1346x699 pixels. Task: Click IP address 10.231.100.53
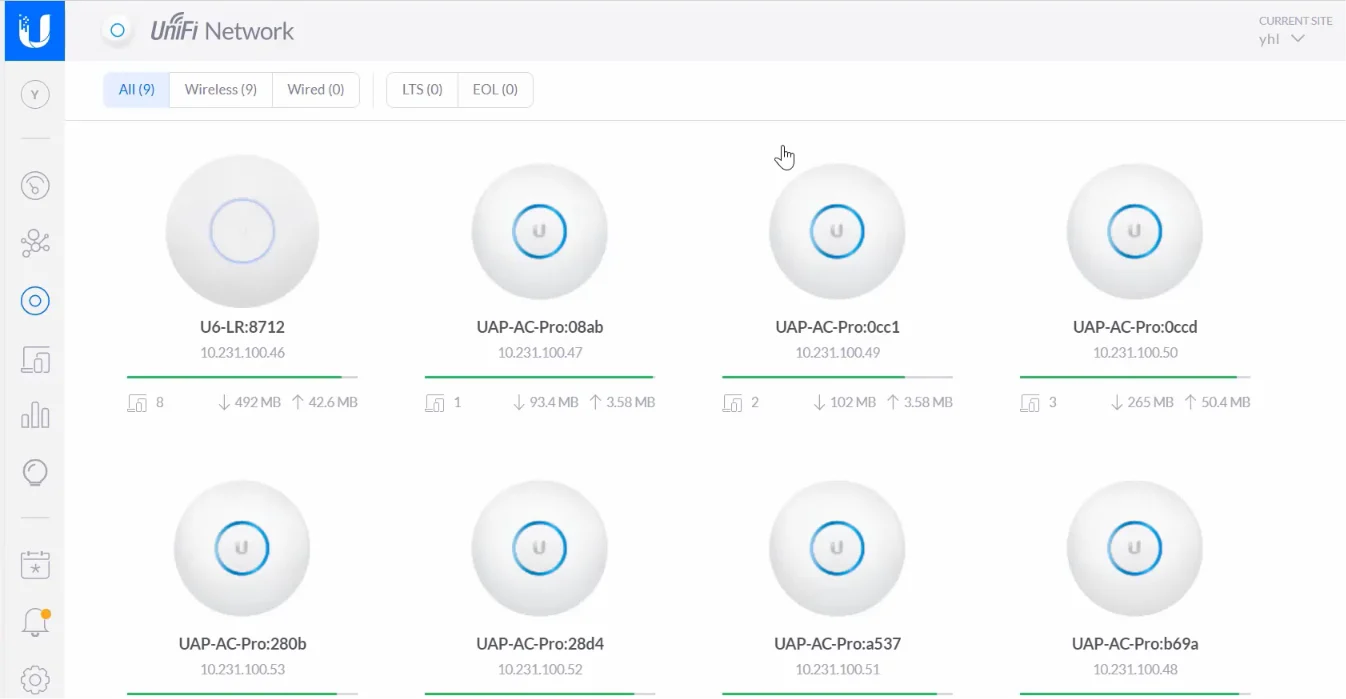(x=242, y=670)
